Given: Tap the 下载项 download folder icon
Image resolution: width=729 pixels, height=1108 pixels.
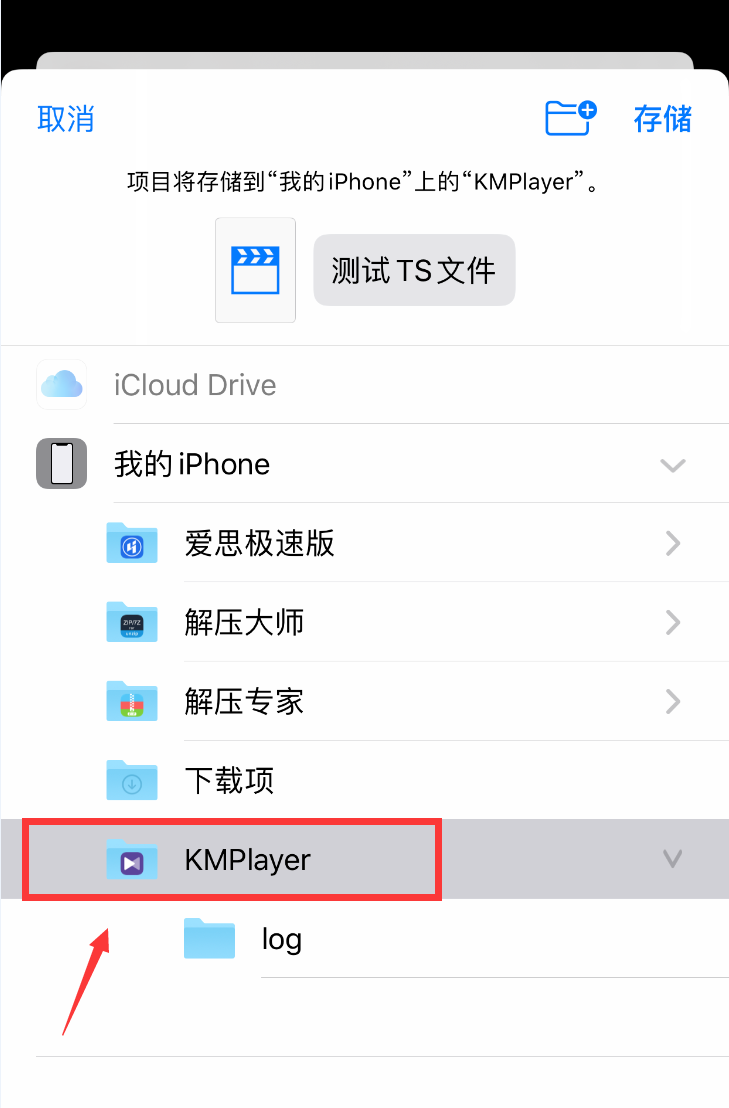Looking at the screenshot, I should coord(132,780).
